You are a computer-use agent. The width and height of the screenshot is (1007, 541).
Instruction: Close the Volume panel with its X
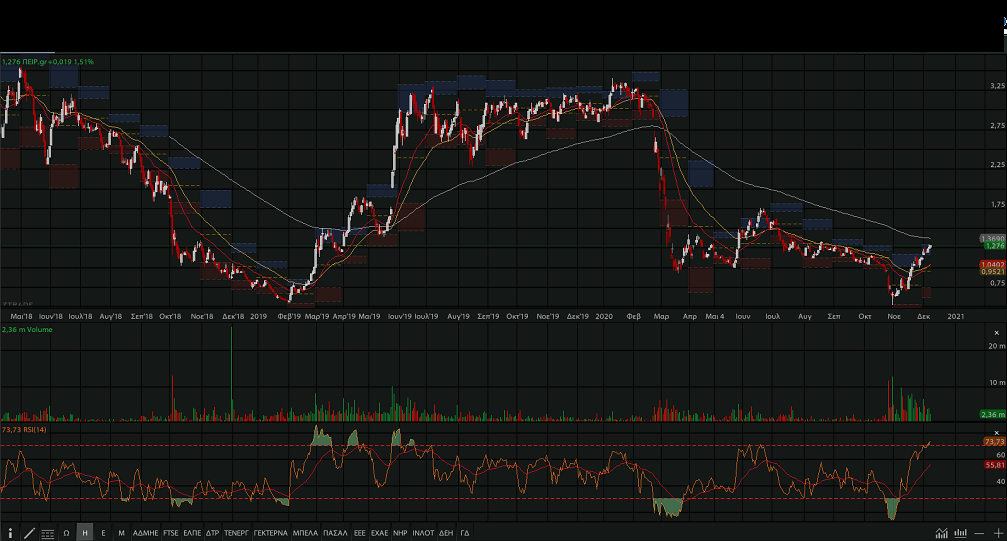(996, 332)
